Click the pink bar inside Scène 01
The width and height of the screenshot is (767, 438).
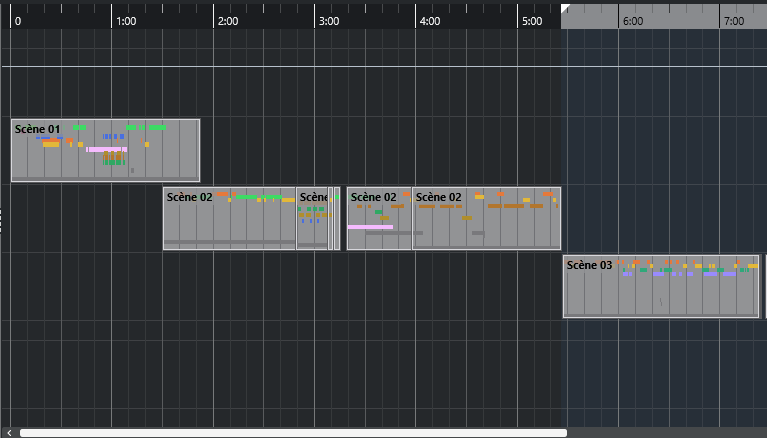(107, 149)
